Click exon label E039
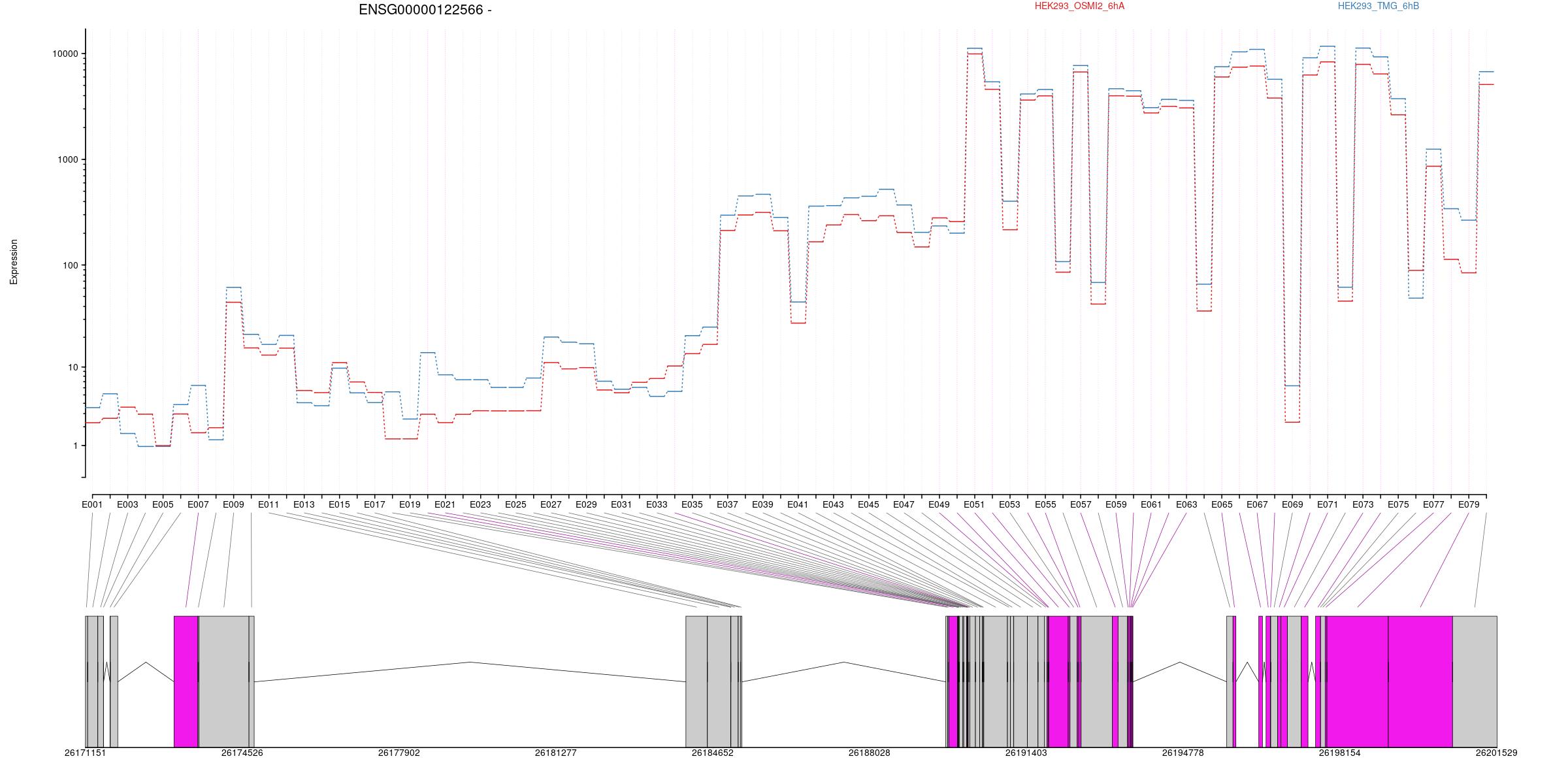The image size is (1568, 784). pos(762,504)
